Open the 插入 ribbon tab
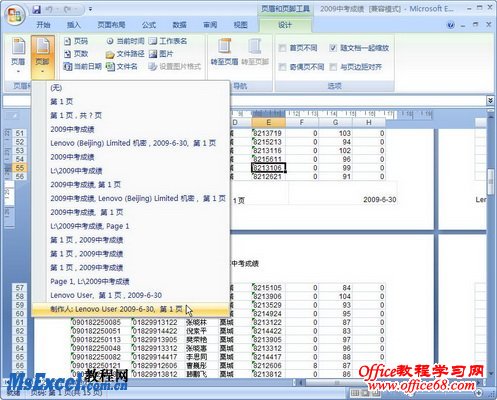 tap(74, 25)
